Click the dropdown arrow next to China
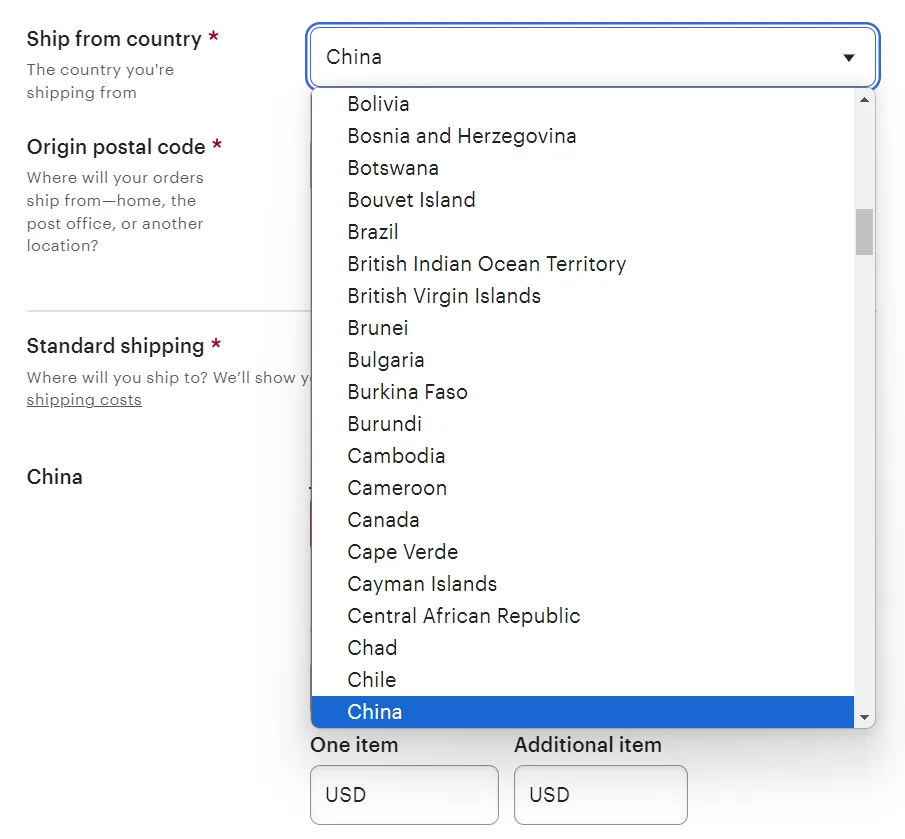The width and height of the screenshot is (905, 839). [x=849, y=58]
